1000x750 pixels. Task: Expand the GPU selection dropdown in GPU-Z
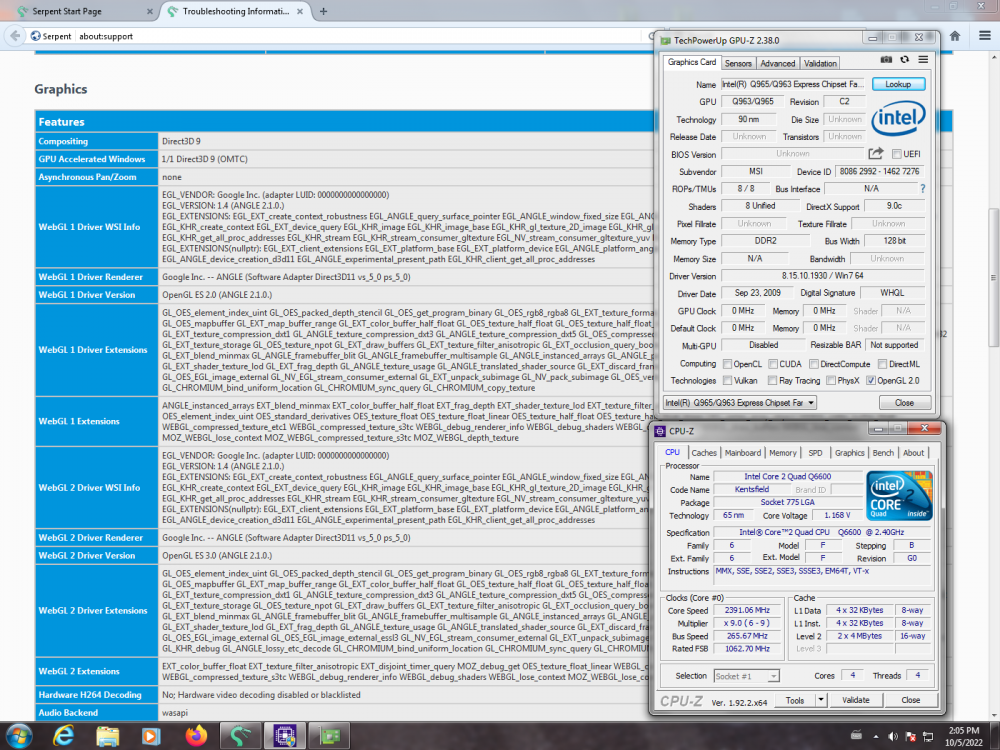(x=810, y=403)
